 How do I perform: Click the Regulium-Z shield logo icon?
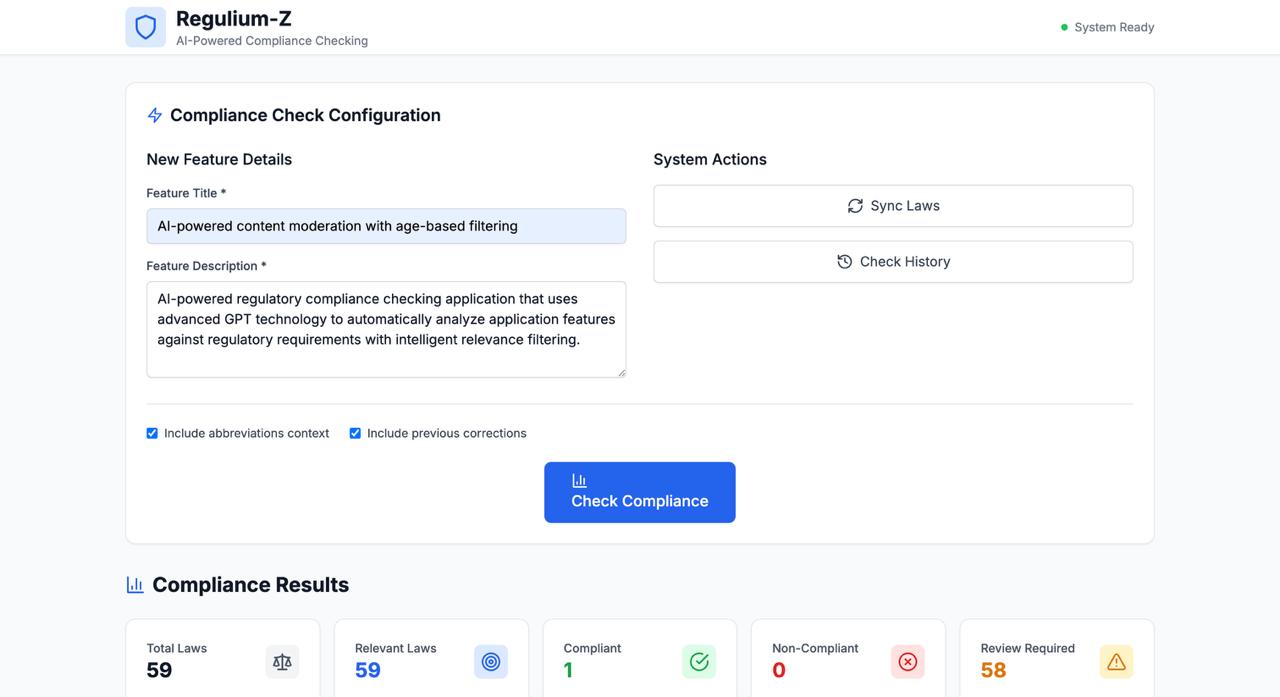point(145,27)
